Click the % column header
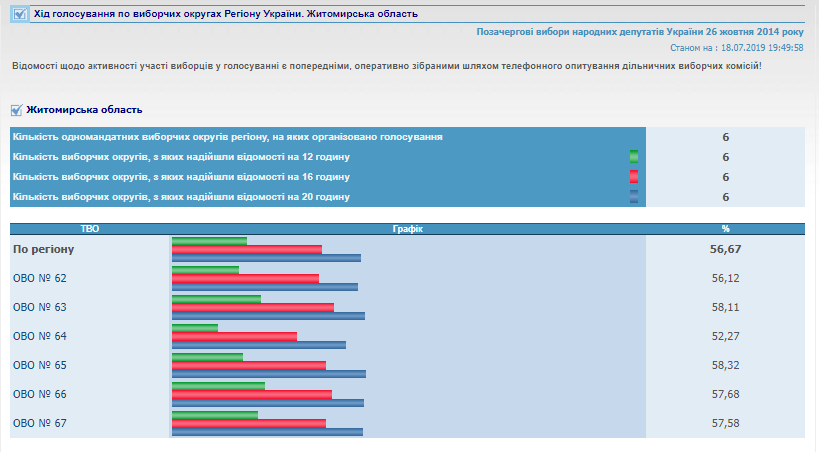Viewport: 819px width, 452px height. [725, 229]
